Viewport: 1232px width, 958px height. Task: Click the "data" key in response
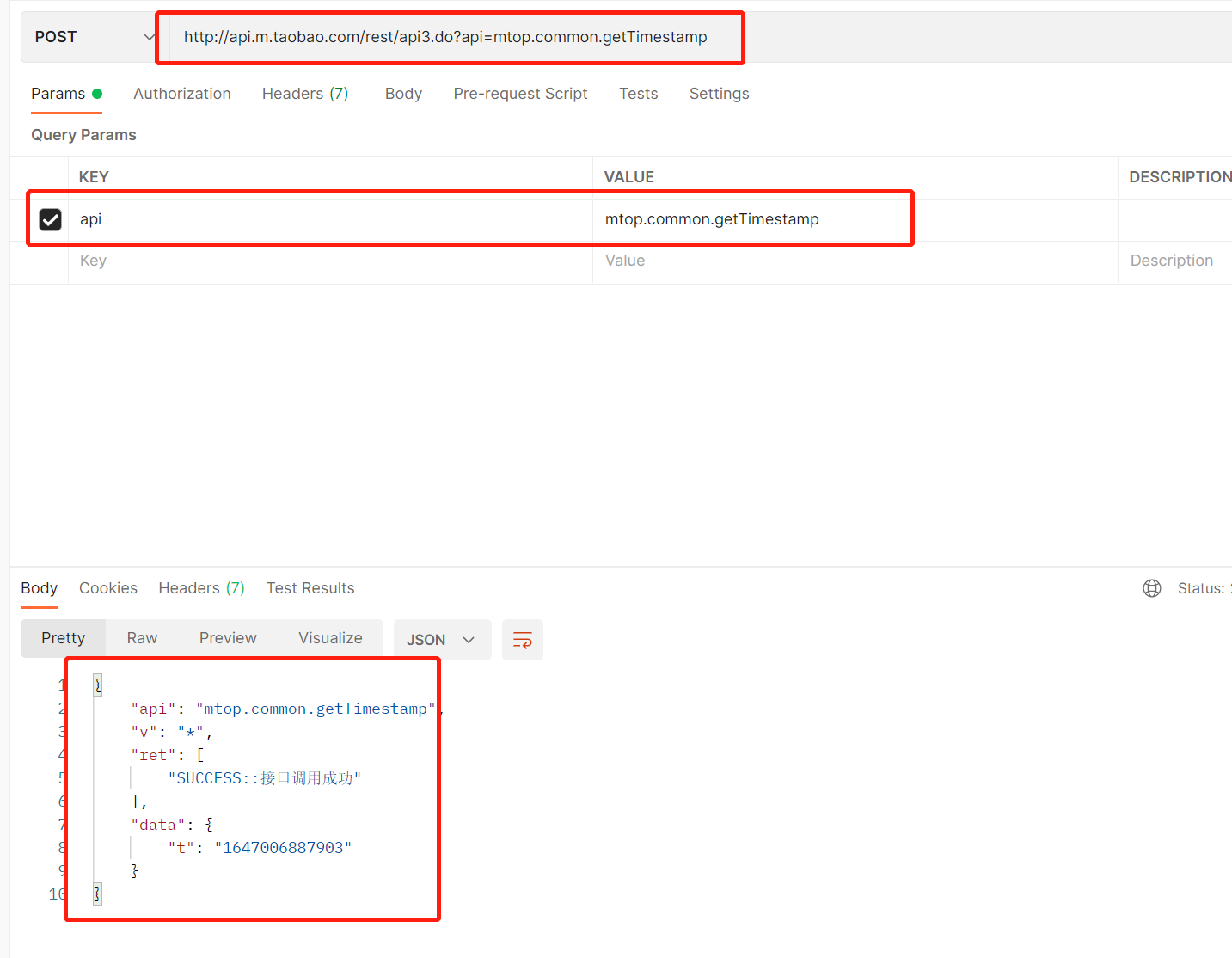[x=157, y=825]
